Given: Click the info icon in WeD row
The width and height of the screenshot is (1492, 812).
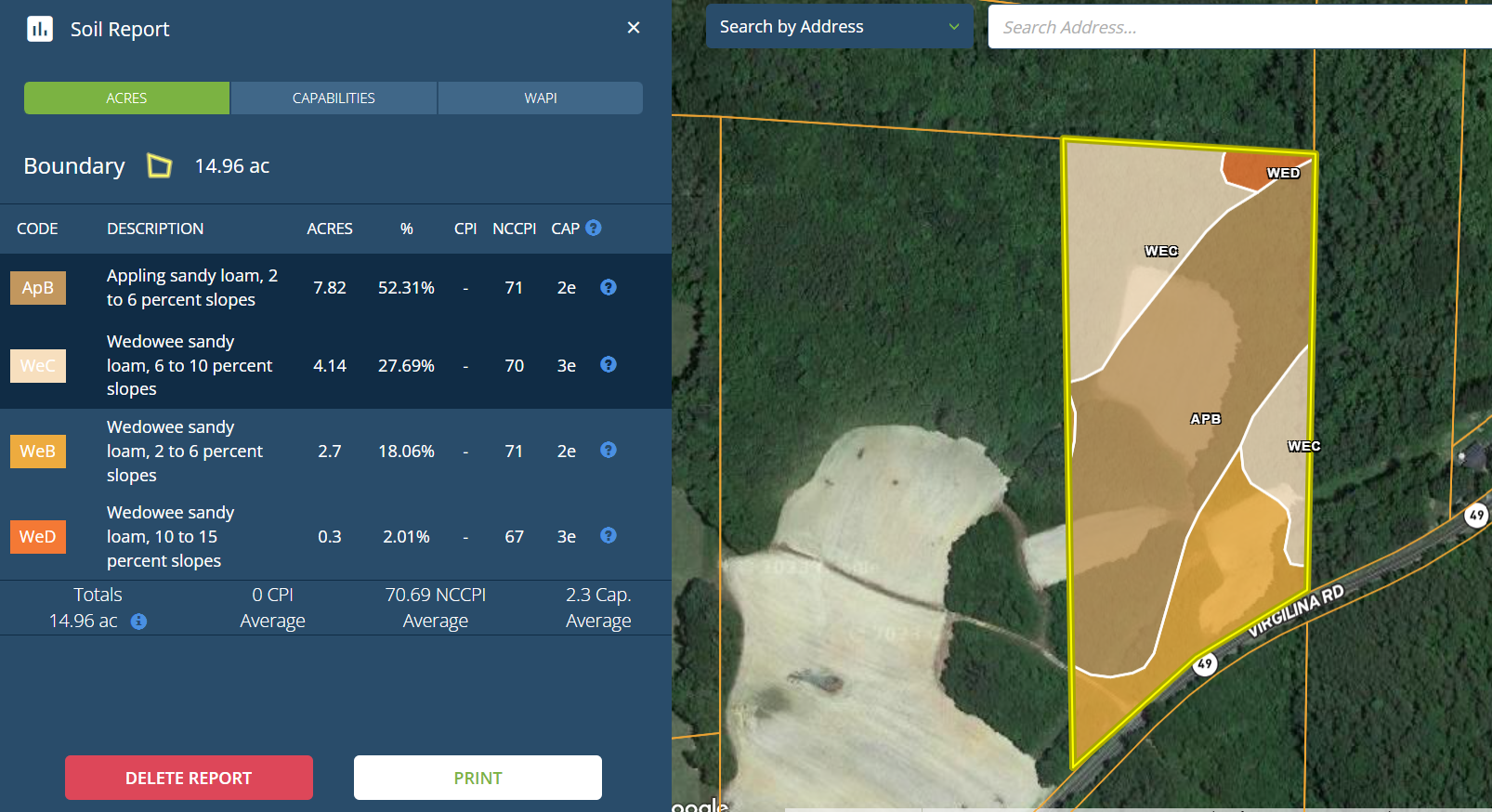Looking at the screenshot, I should [609, 535].
